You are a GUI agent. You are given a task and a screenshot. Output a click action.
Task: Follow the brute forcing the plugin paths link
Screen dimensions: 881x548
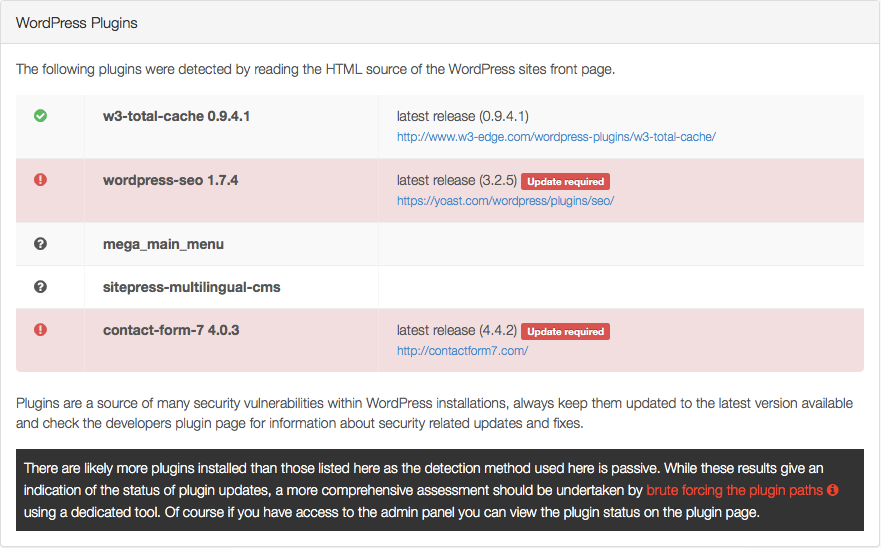click(734, 490)
